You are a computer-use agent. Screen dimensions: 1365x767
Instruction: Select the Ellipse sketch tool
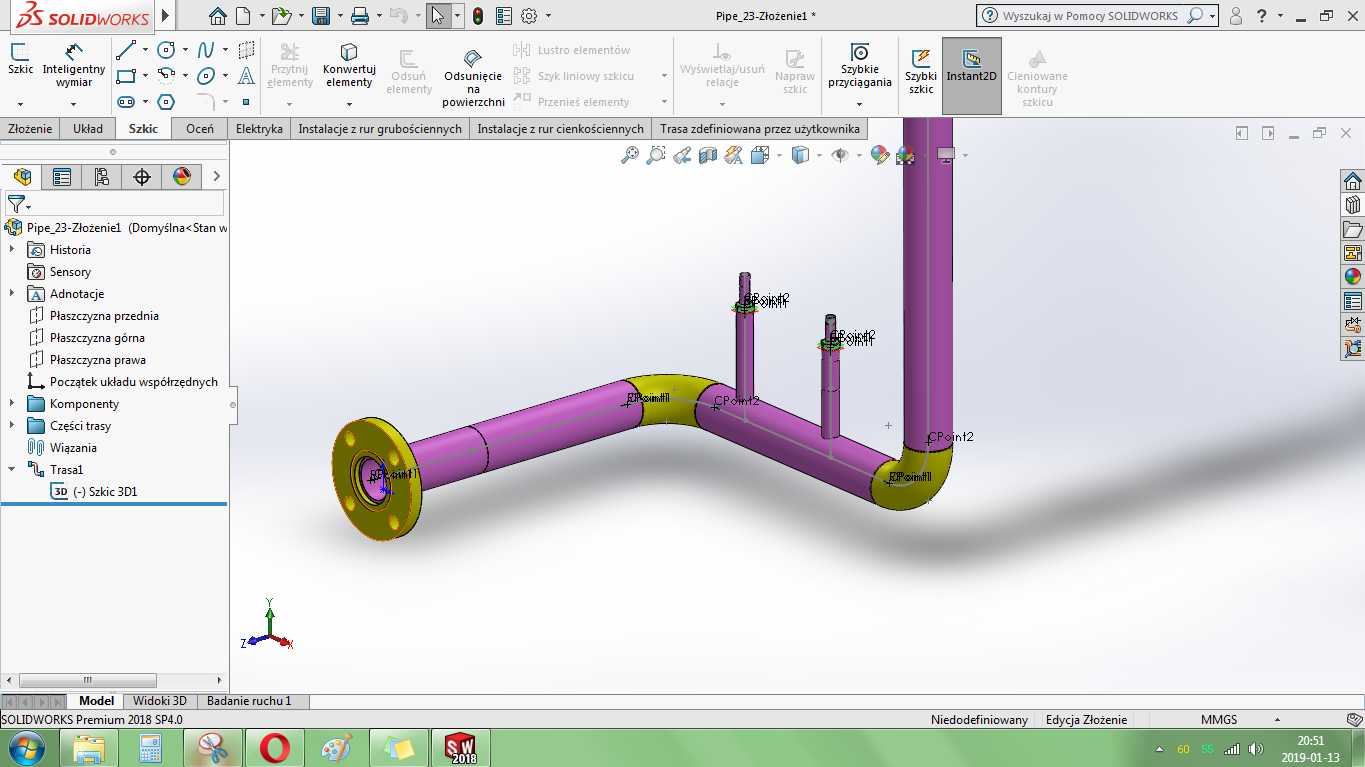pyautogui.click(x=206, y=76)
